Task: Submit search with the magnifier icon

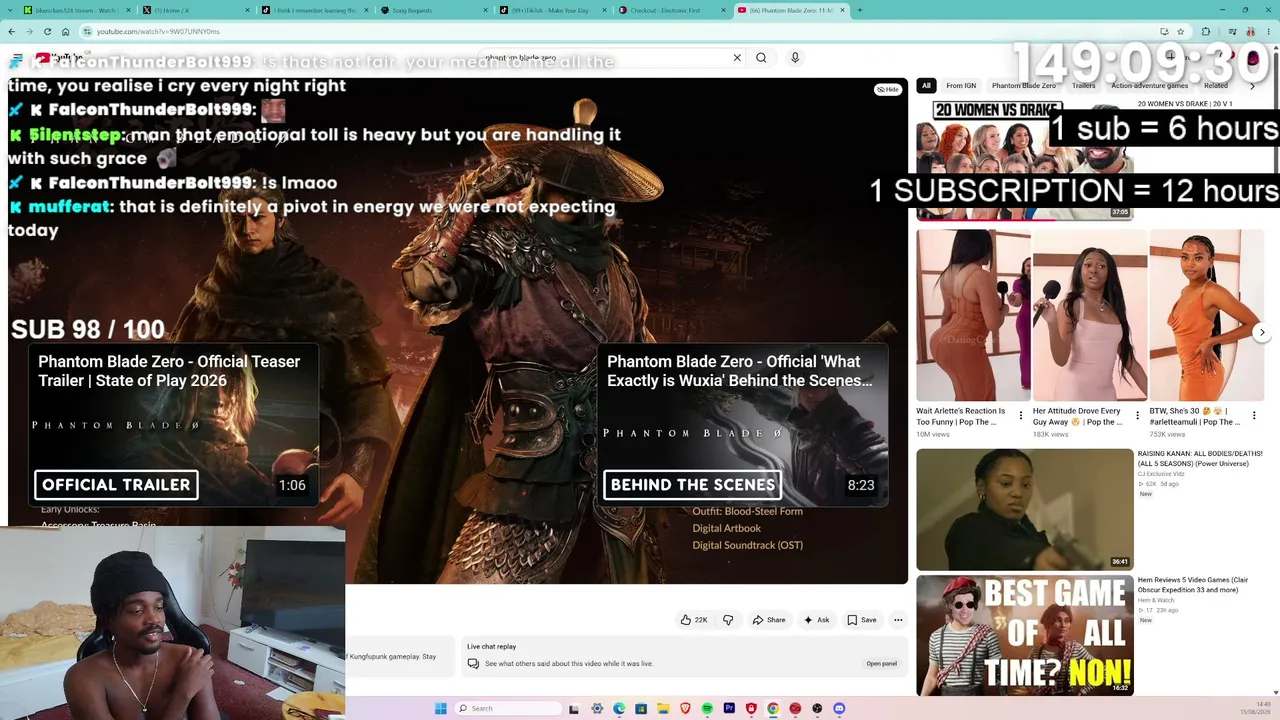Action: coord(761,58)
